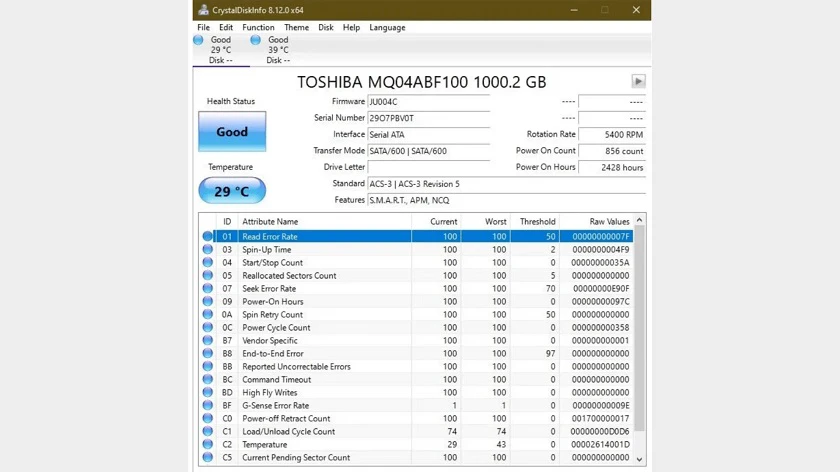The height and width of the screenshot is (472, 840).
Task: Click the Features S.M.A.R.T. field
Action: click(506, 200)
